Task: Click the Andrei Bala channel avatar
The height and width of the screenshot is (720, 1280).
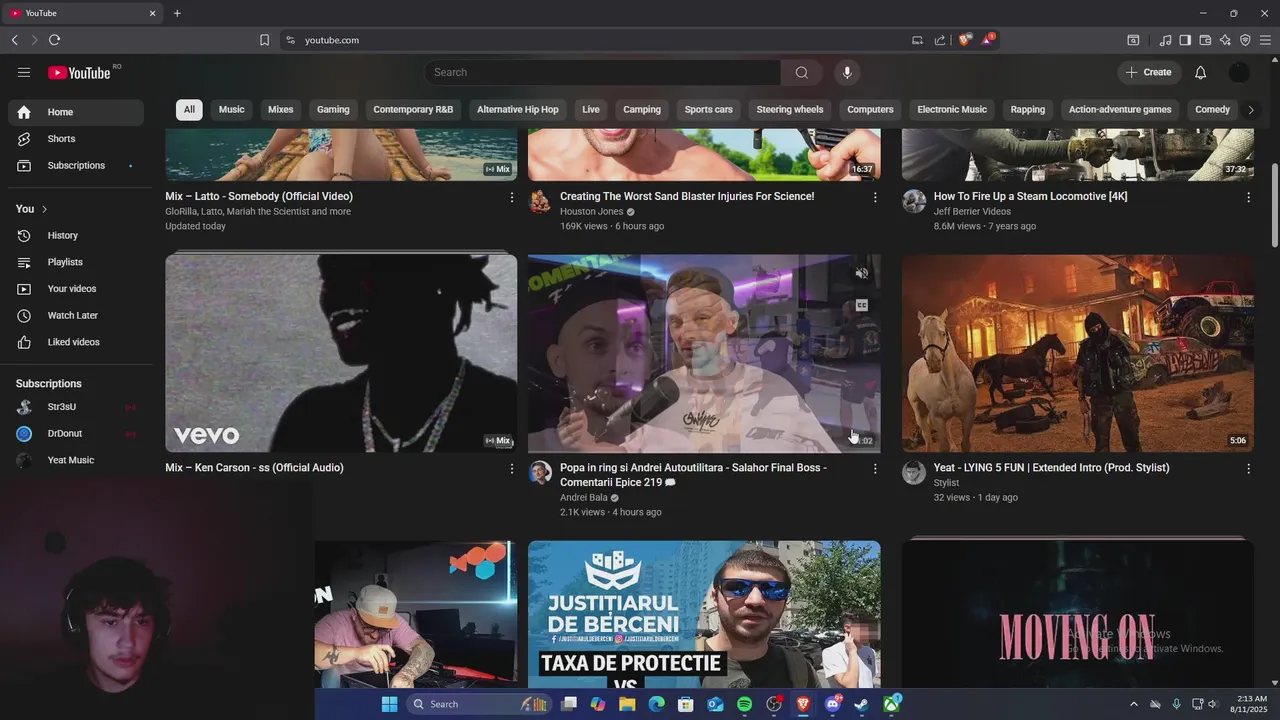Action: click(540, 473)
